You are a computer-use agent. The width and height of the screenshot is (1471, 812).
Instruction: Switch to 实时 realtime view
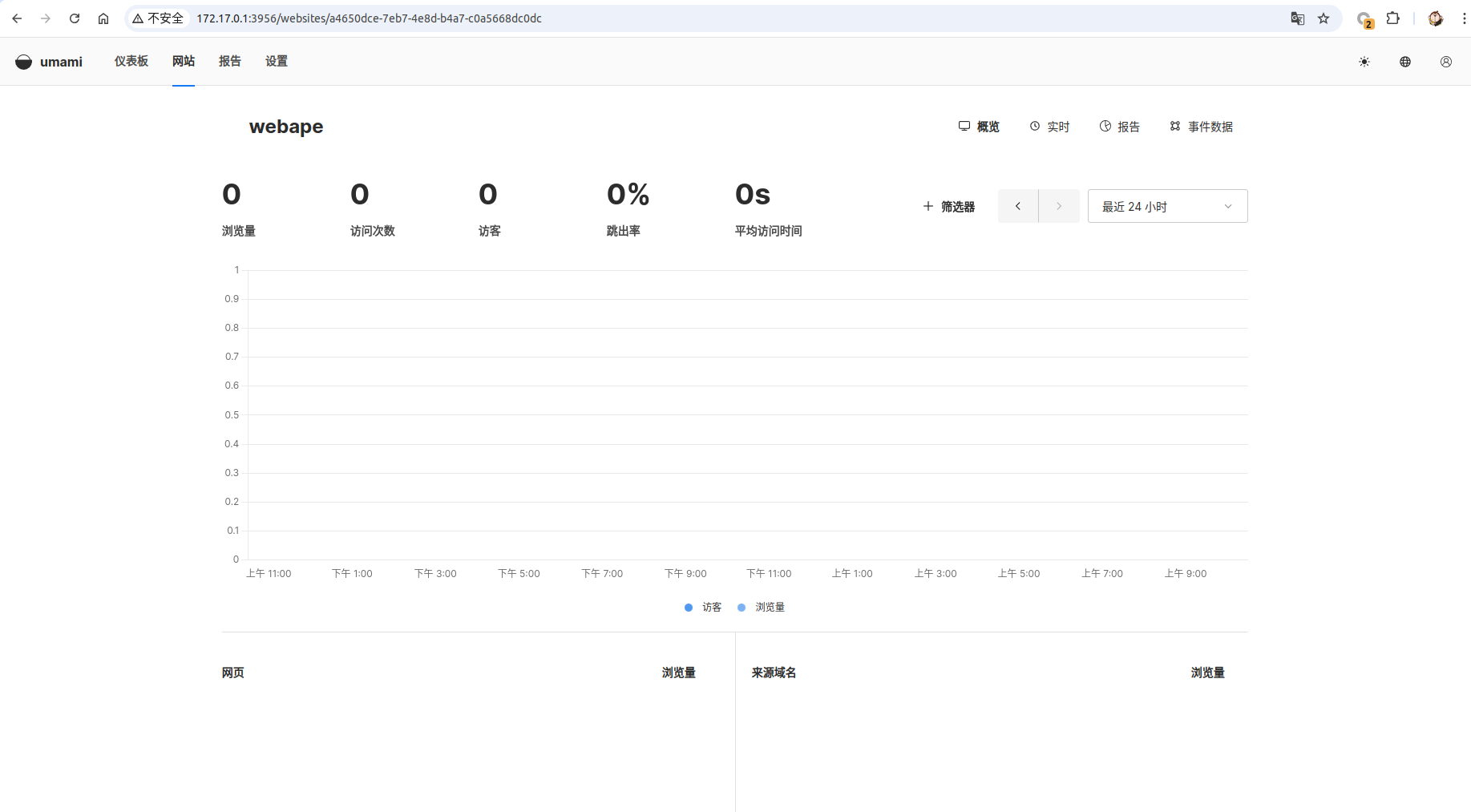(x=1049, y=127)
